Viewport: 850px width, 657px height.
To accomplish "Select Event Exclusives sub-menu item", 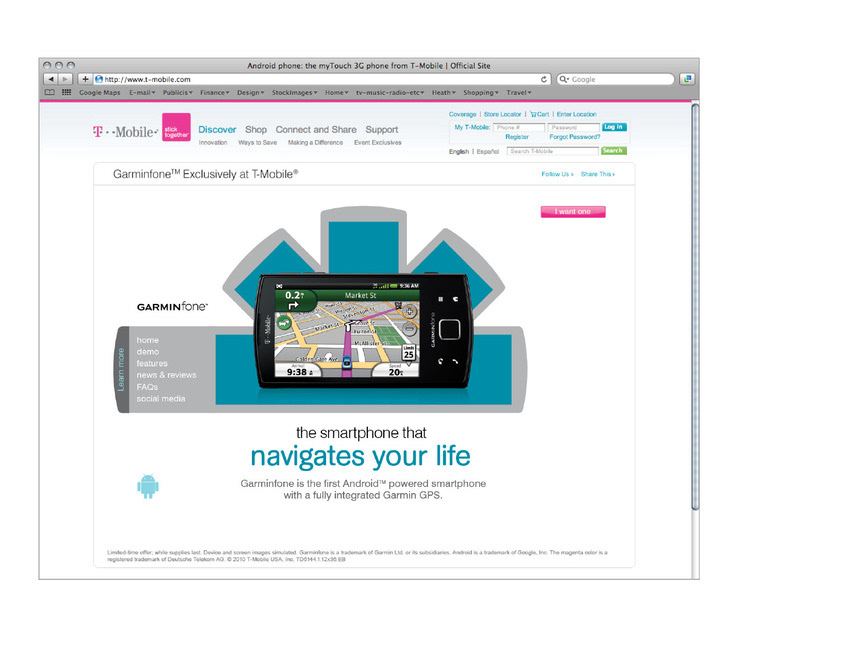I will [x=378, y=143].
